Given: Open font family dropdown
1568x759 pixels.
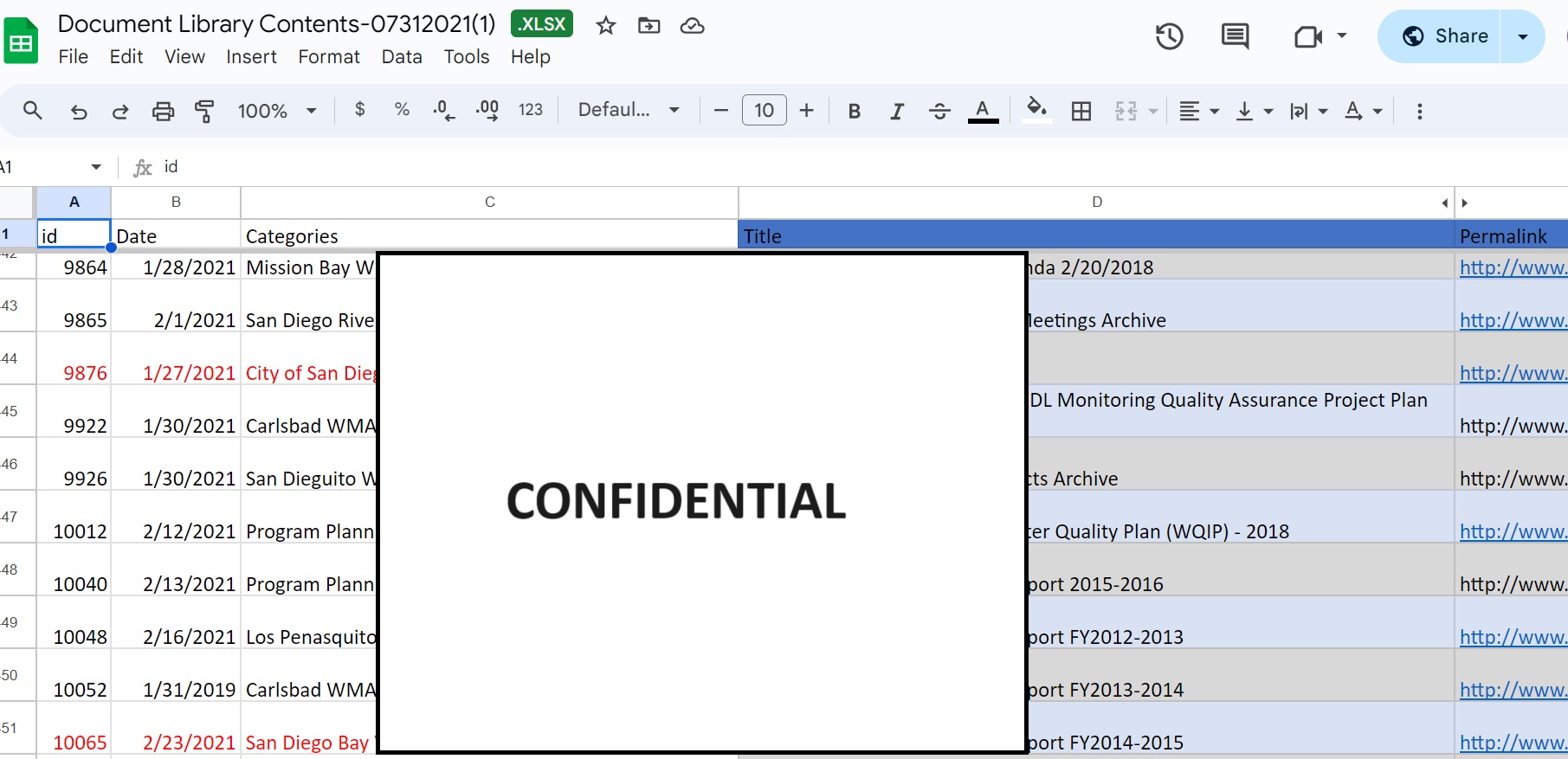Looking at the screenshot, I should click(629, 110).
